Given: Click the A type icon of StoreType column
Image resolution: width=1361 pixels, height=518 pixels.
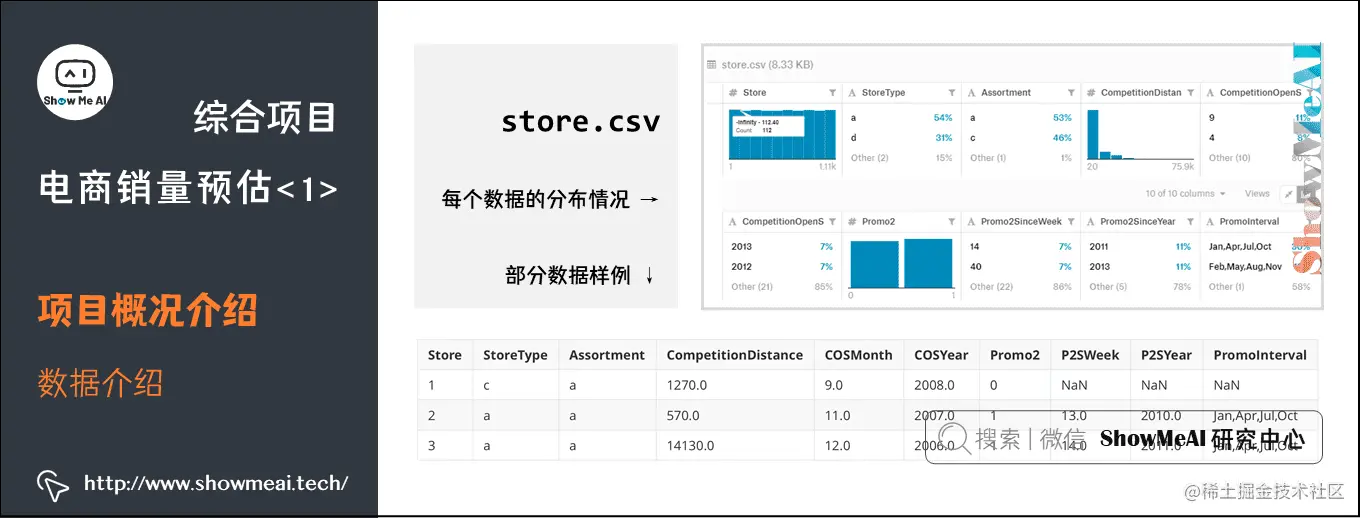Looking at the screenshot, I should click(x=852, y=93).
